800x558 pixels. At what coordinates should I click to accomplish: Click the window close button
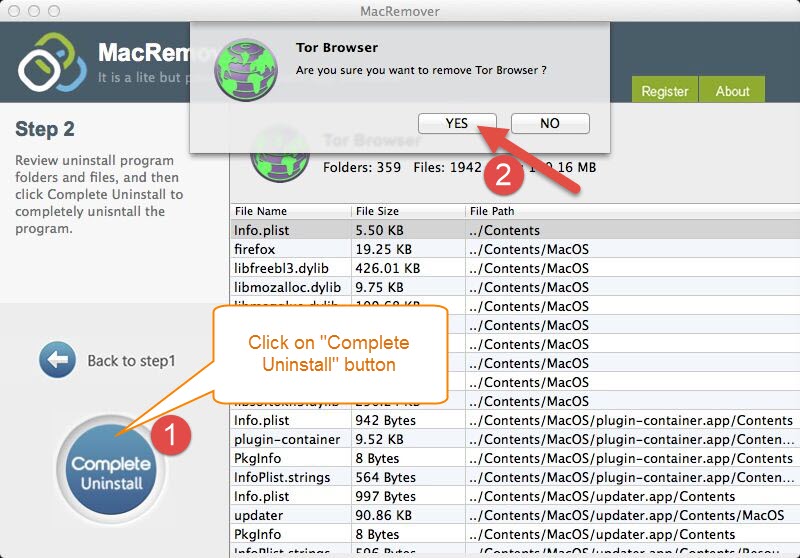point(14,11)
